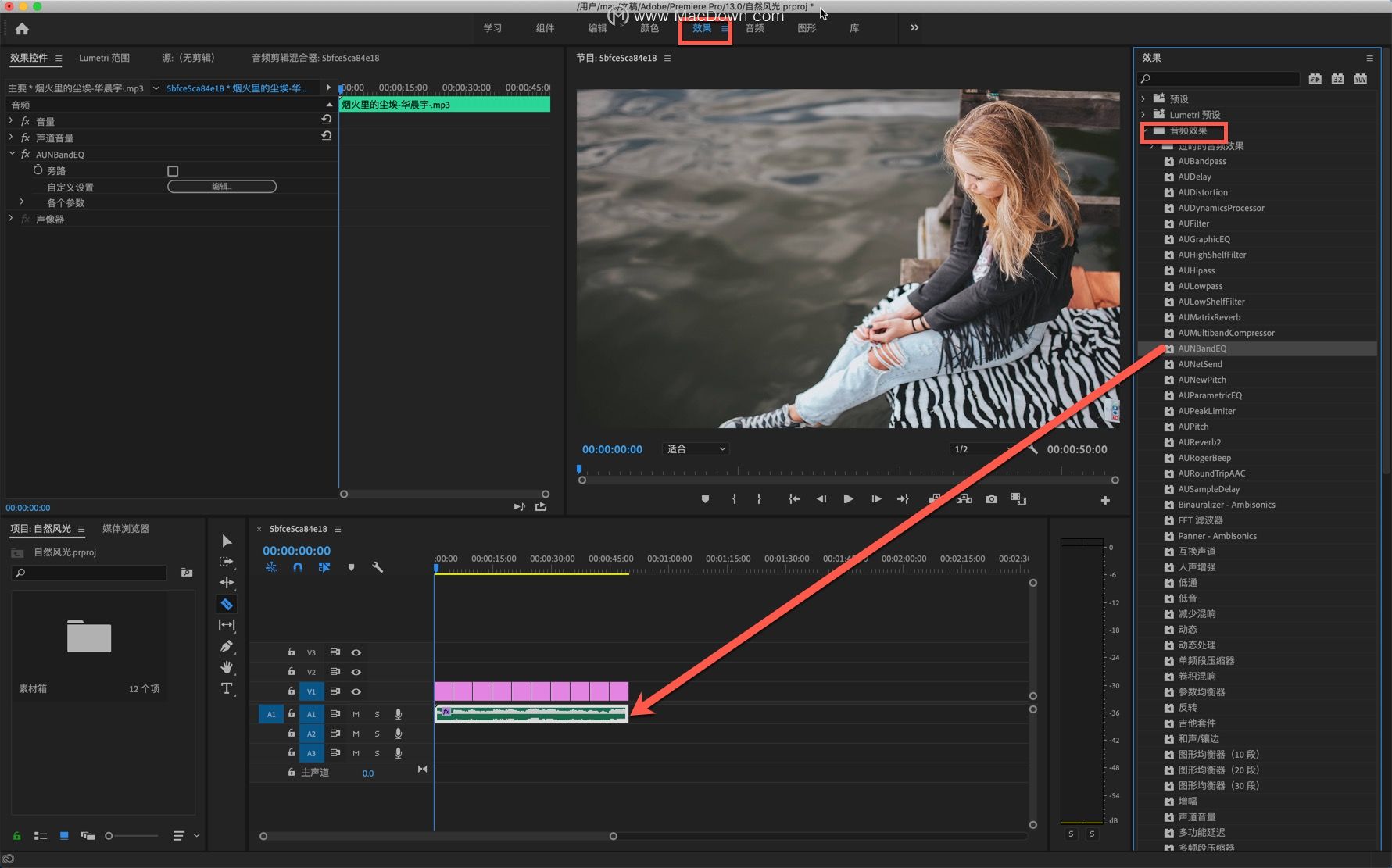Step forward one frame
1392x868 pixels.
click(x=876, y=499)
